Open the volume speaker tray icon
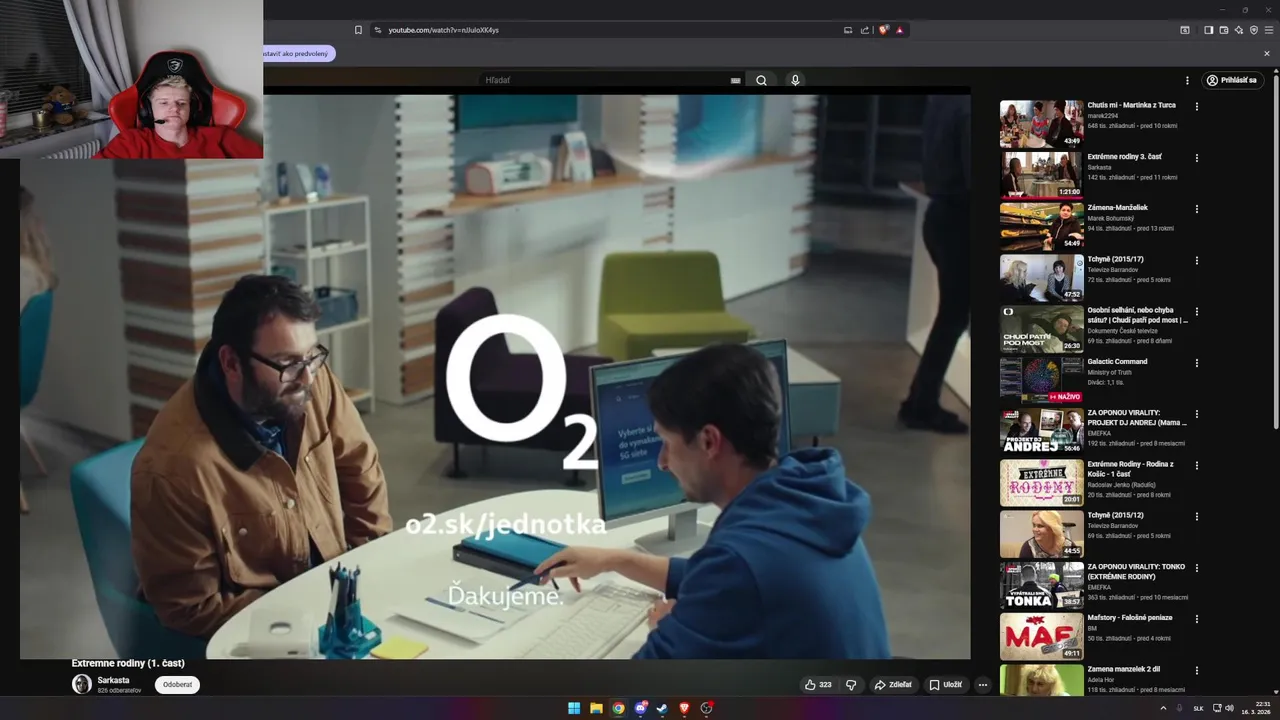The width and height of the screenshot is (1280, 720). tap(1229, 708)
